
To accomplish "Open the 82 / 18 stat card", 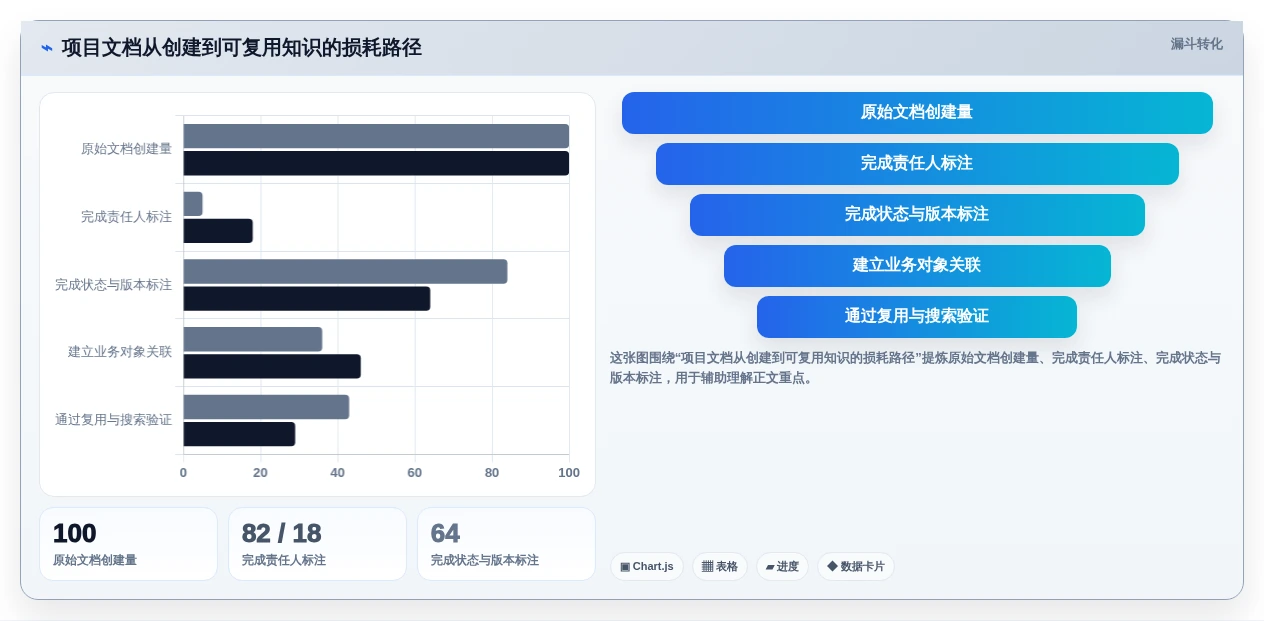I will 317,544.
